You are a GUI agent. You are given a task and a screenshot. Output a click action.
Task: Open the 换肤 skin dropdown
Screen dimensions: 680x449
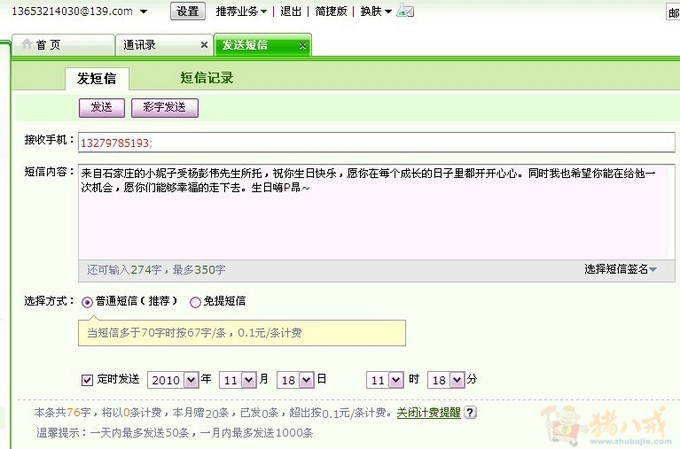tap(376, 11)
